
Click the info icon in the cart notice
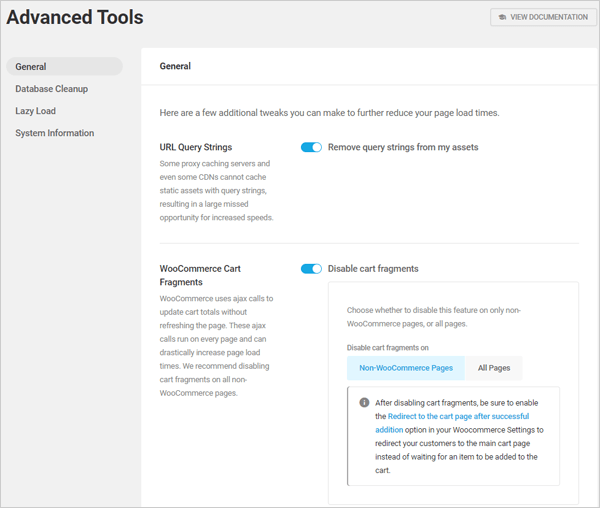364,402
